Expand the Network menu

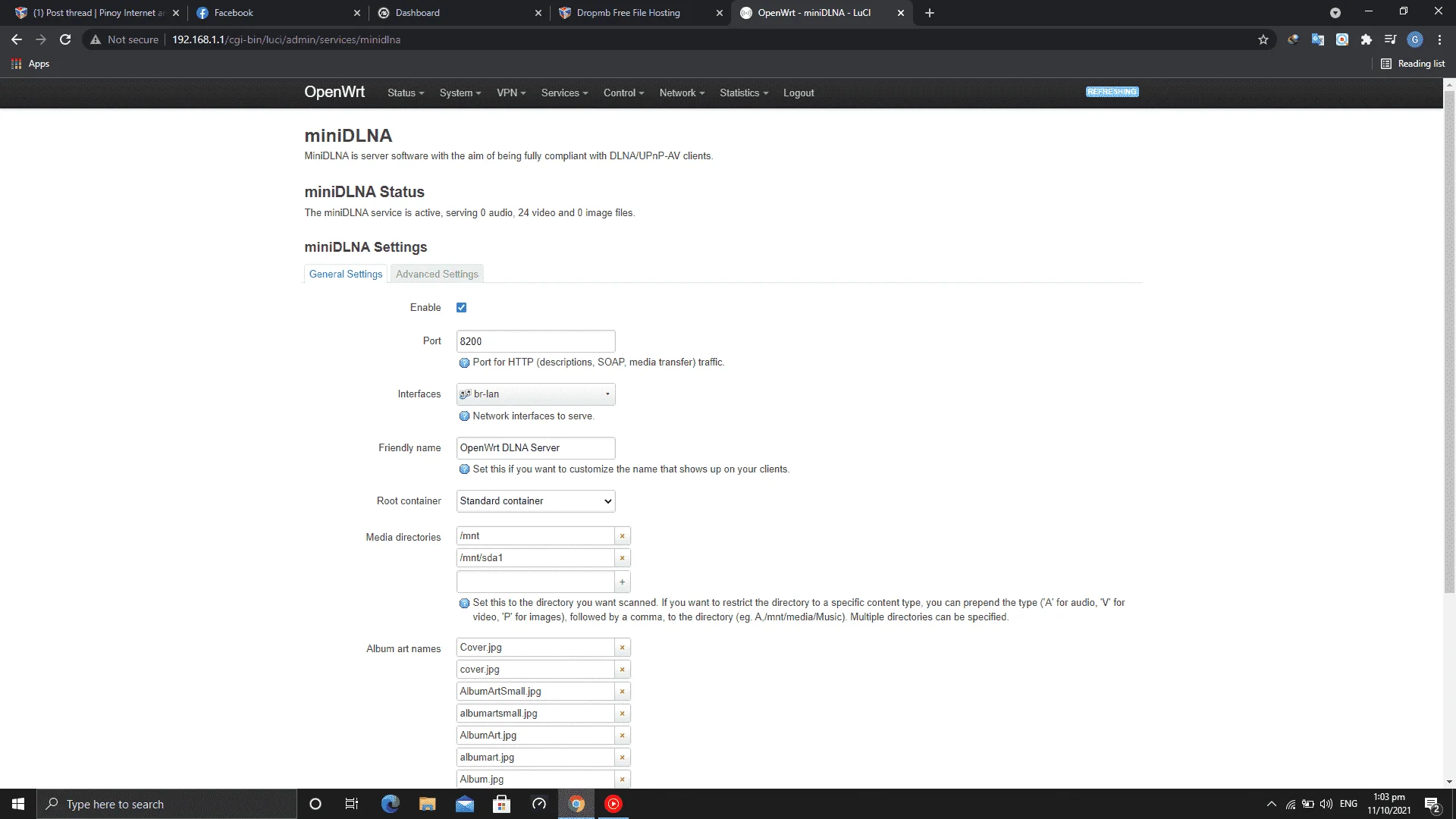pyautogui.click(x=682, y=93)
